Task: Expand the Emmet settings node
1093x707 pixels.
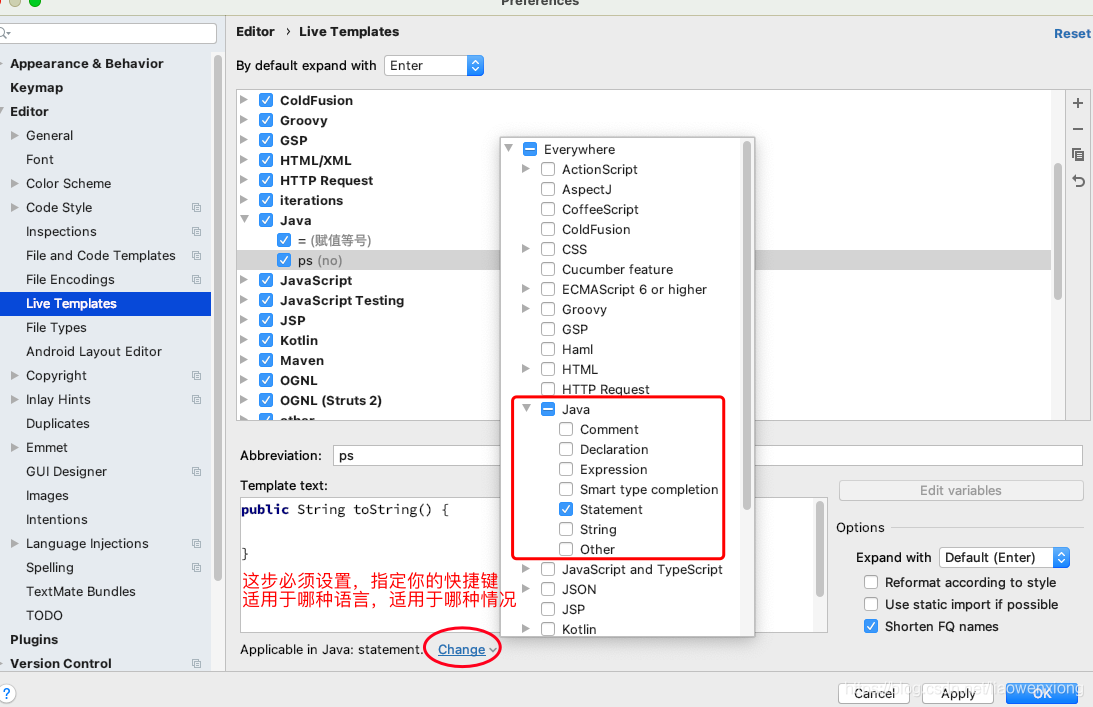Action: [15, 447]
